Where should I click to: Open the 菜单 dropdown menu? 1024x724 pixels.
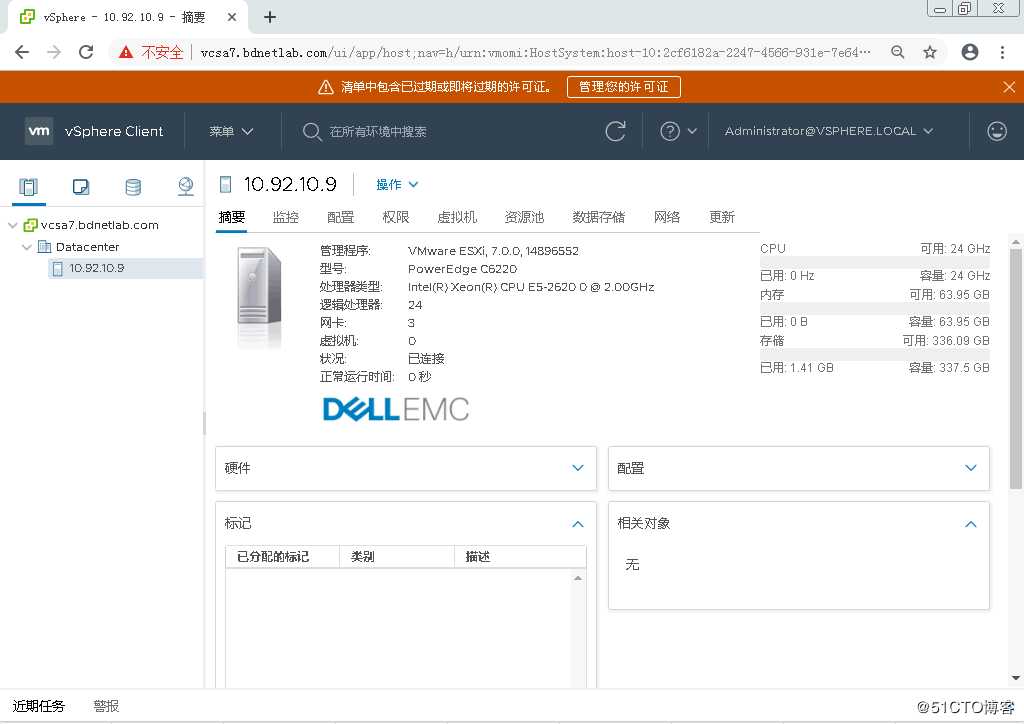coord(231,131)
